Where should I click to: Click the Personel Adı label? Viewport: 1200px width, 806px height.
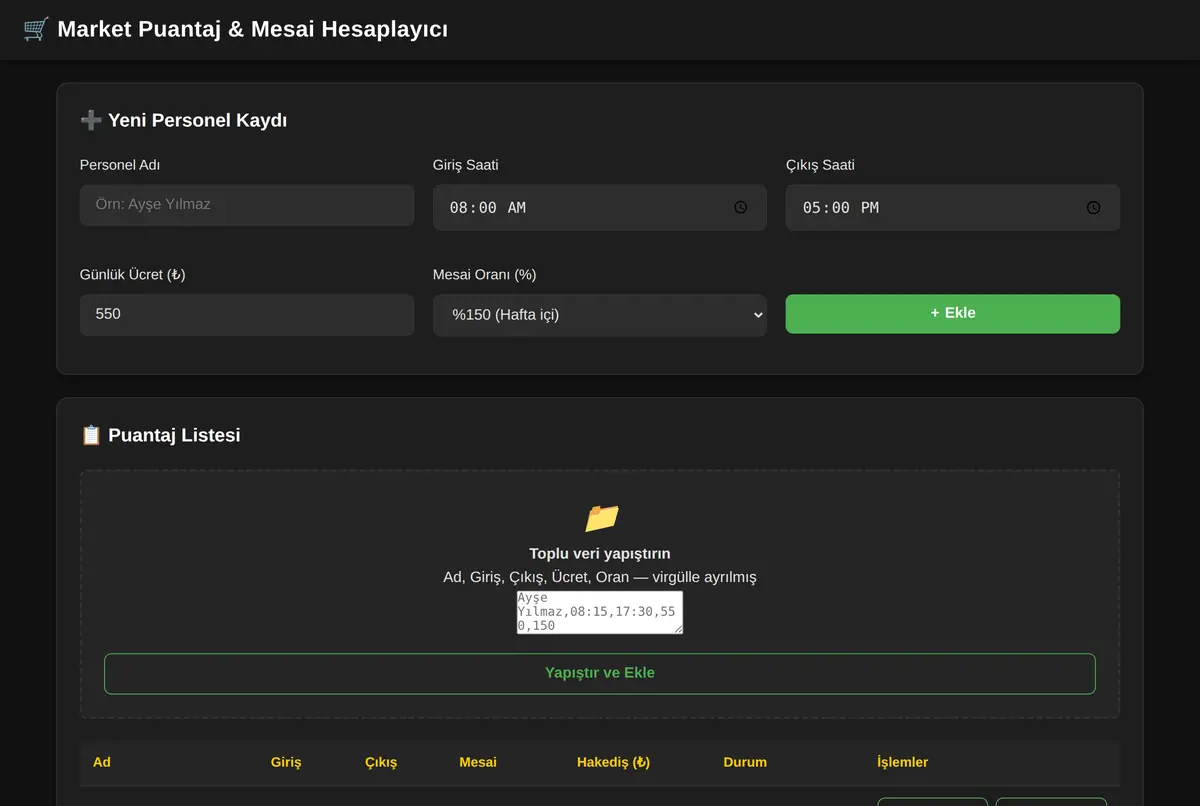120,165
